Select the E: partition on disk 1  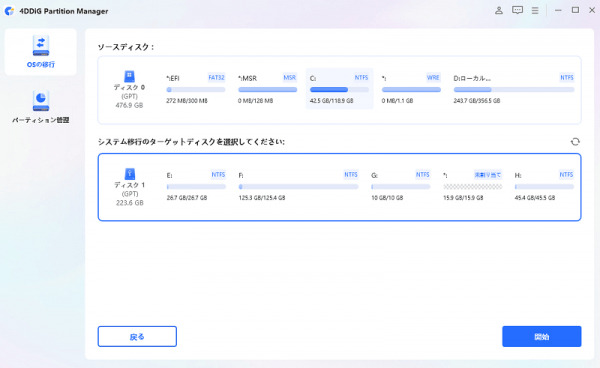196,186
